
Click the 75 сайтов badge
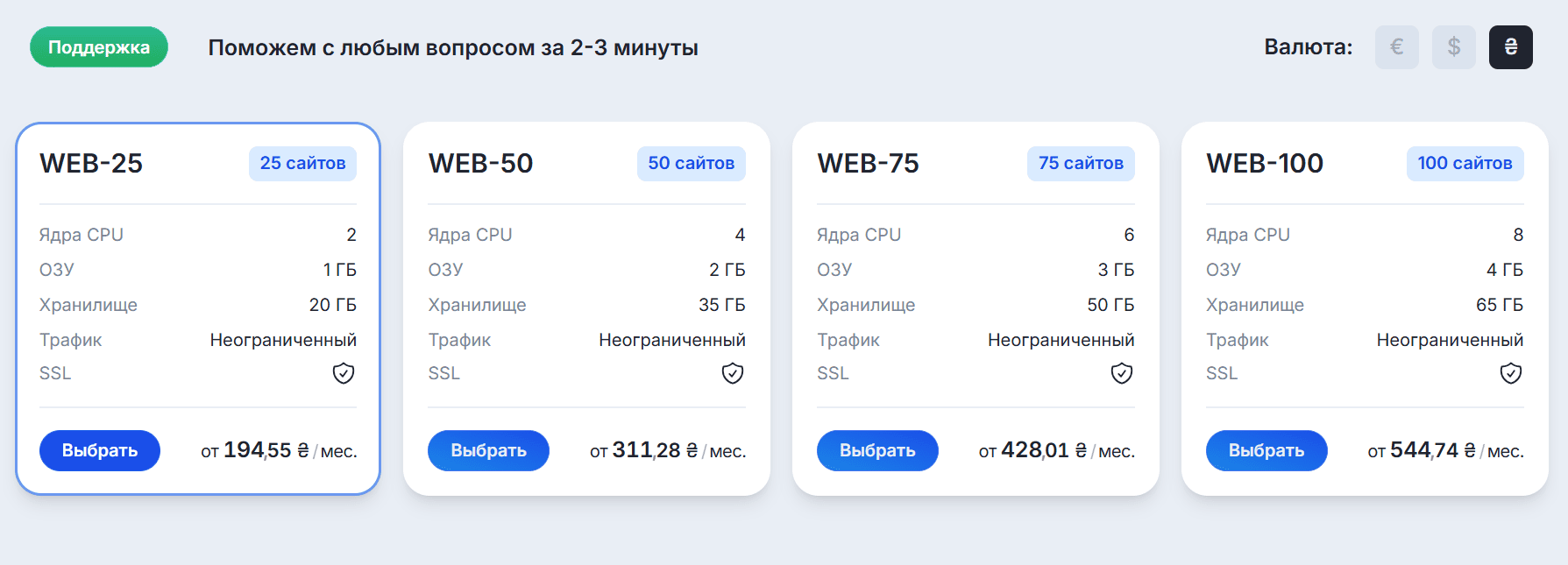coord(1081,164)
